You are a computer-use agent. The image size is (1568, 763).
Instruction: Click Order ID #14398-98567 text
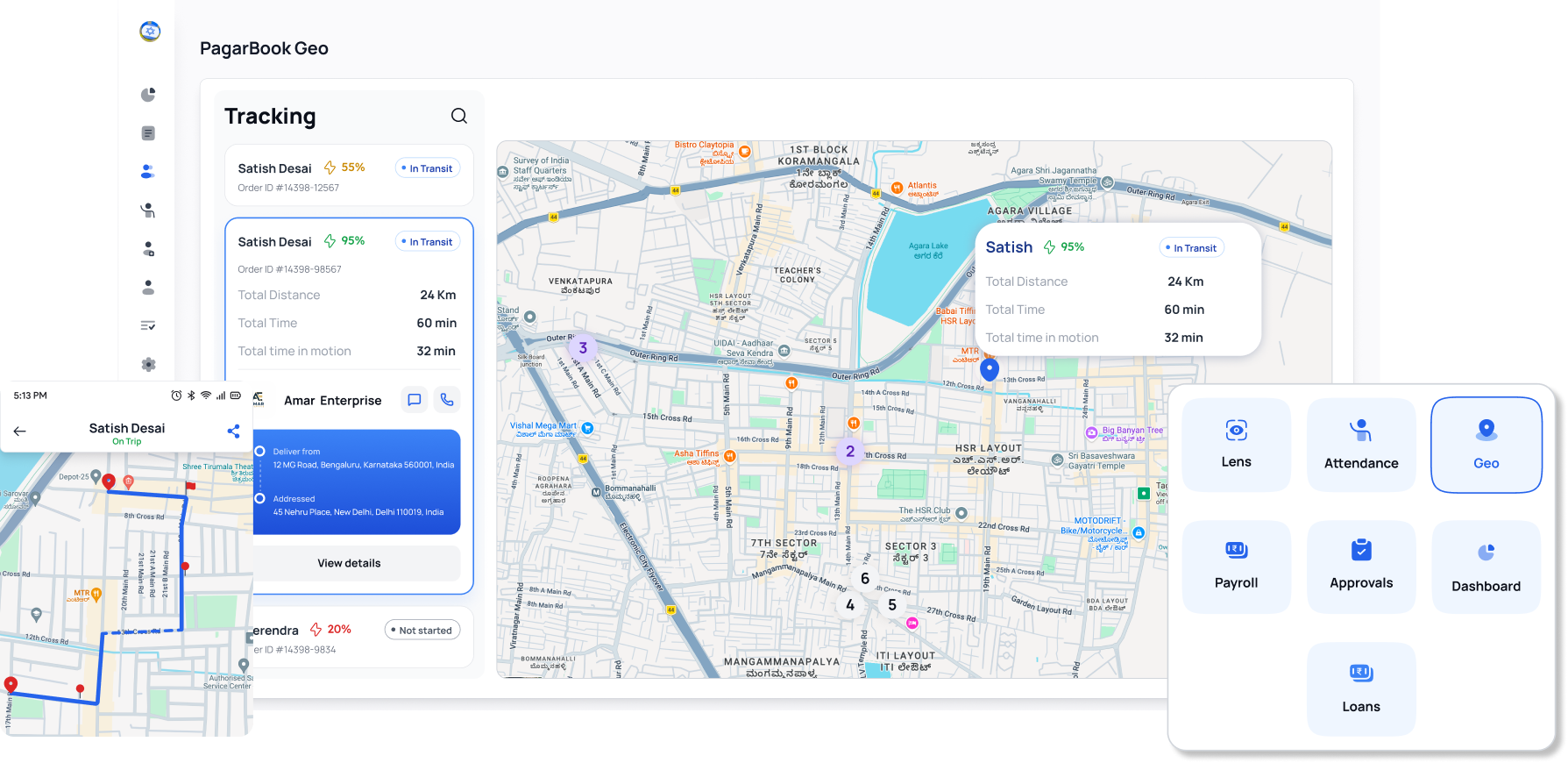click(289, 269)
